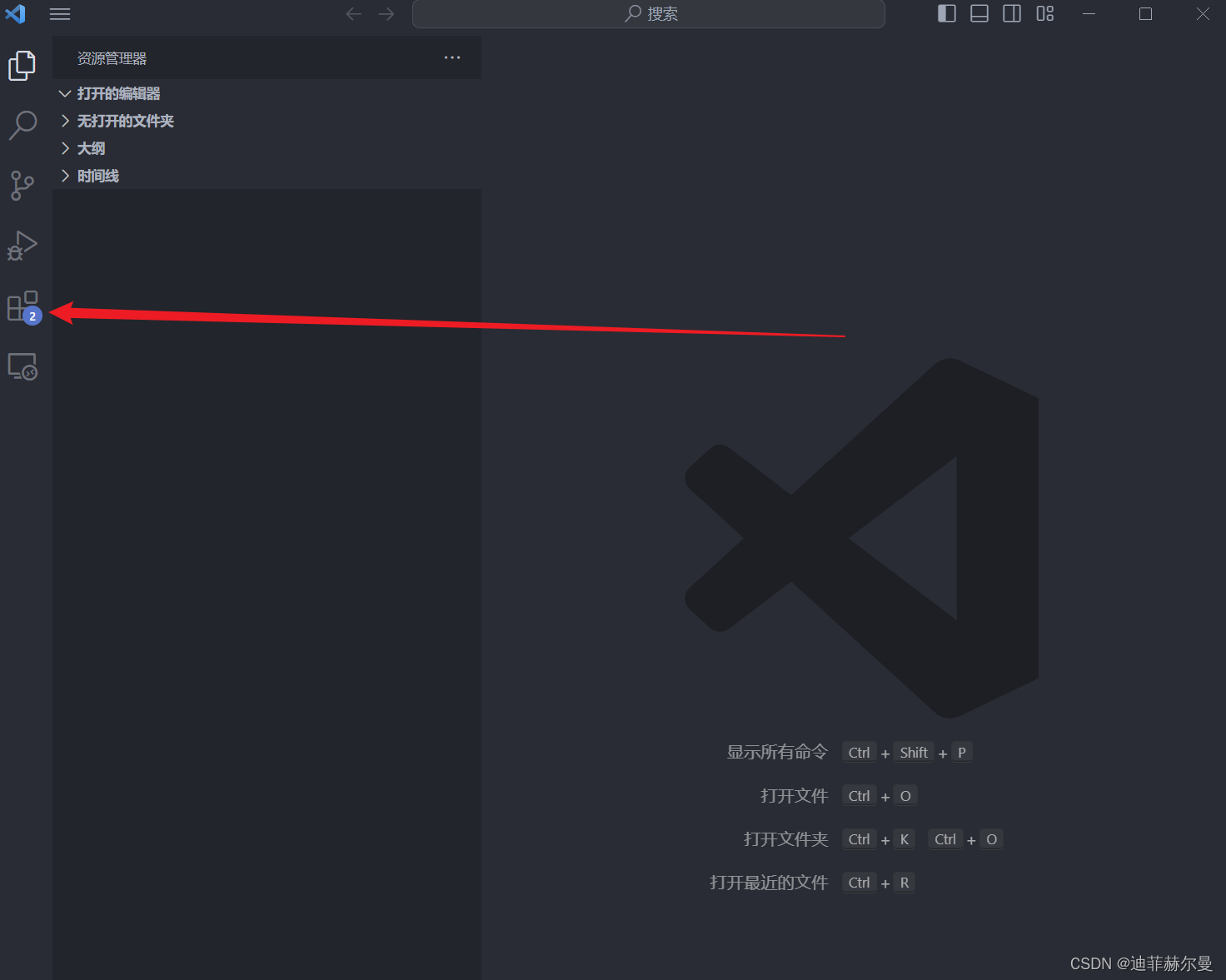The image size is (1226, 980).
Task: Open the Explorer view in activity bar
Action: point(22,66)
